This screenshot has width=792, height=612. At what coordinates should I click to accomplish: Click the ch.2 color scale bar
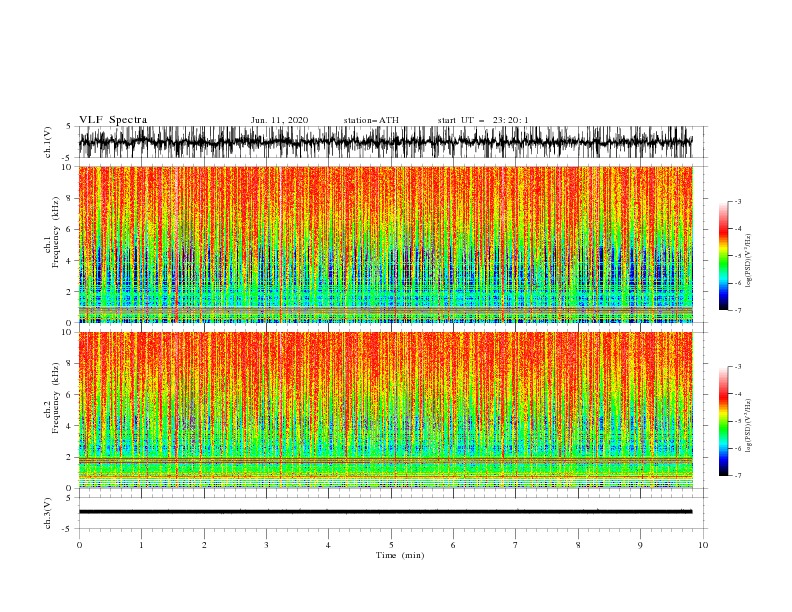(x=723, y=421)
